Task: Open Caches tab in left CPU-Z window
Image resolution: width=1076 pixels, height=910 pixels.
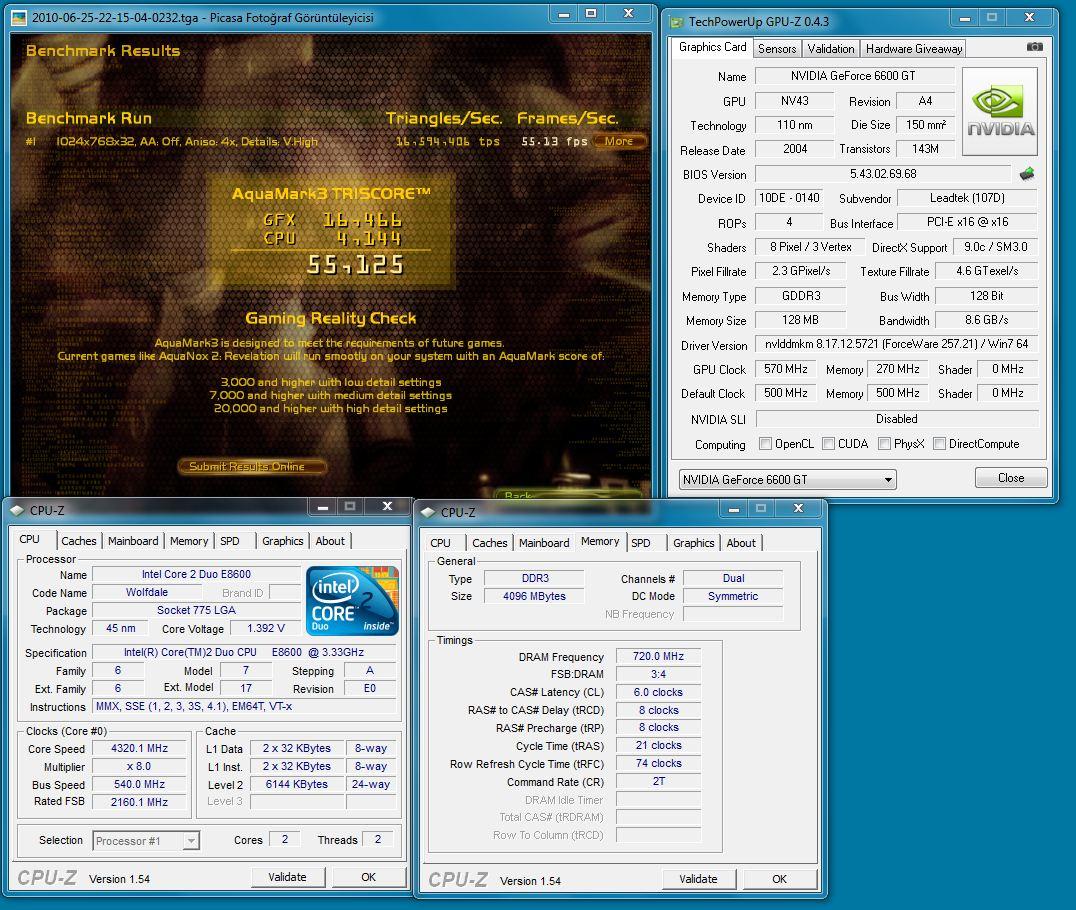Action: 79,541
